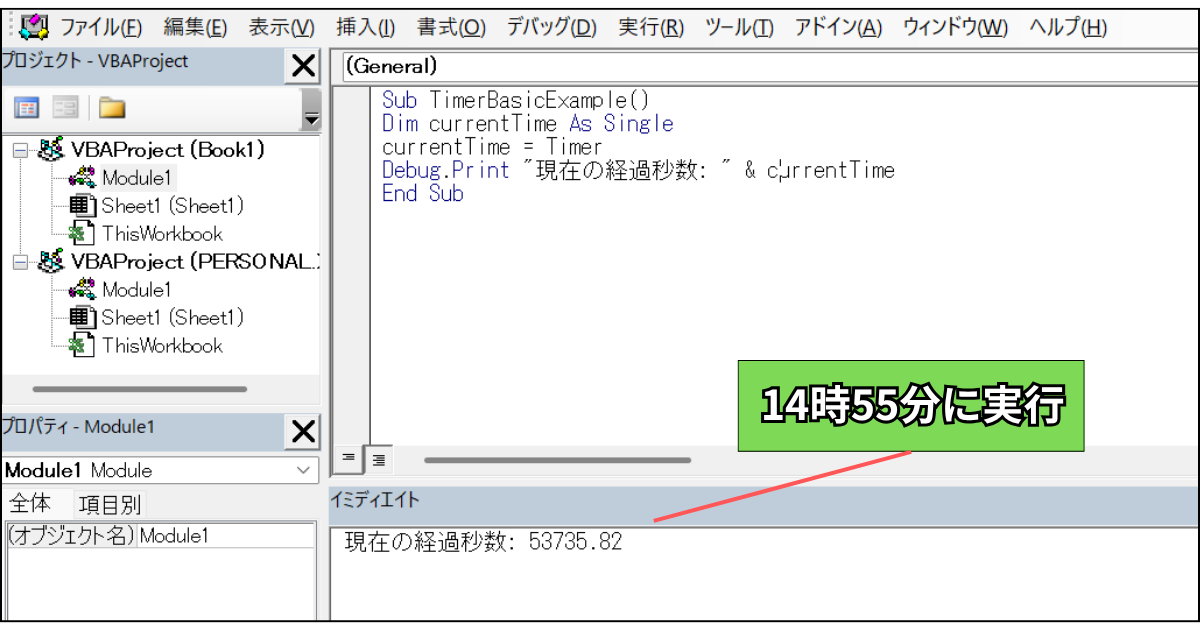Click the 現在の経過秒数: 53735.82 output line
1200x630 pixels.
coord(483,542)
